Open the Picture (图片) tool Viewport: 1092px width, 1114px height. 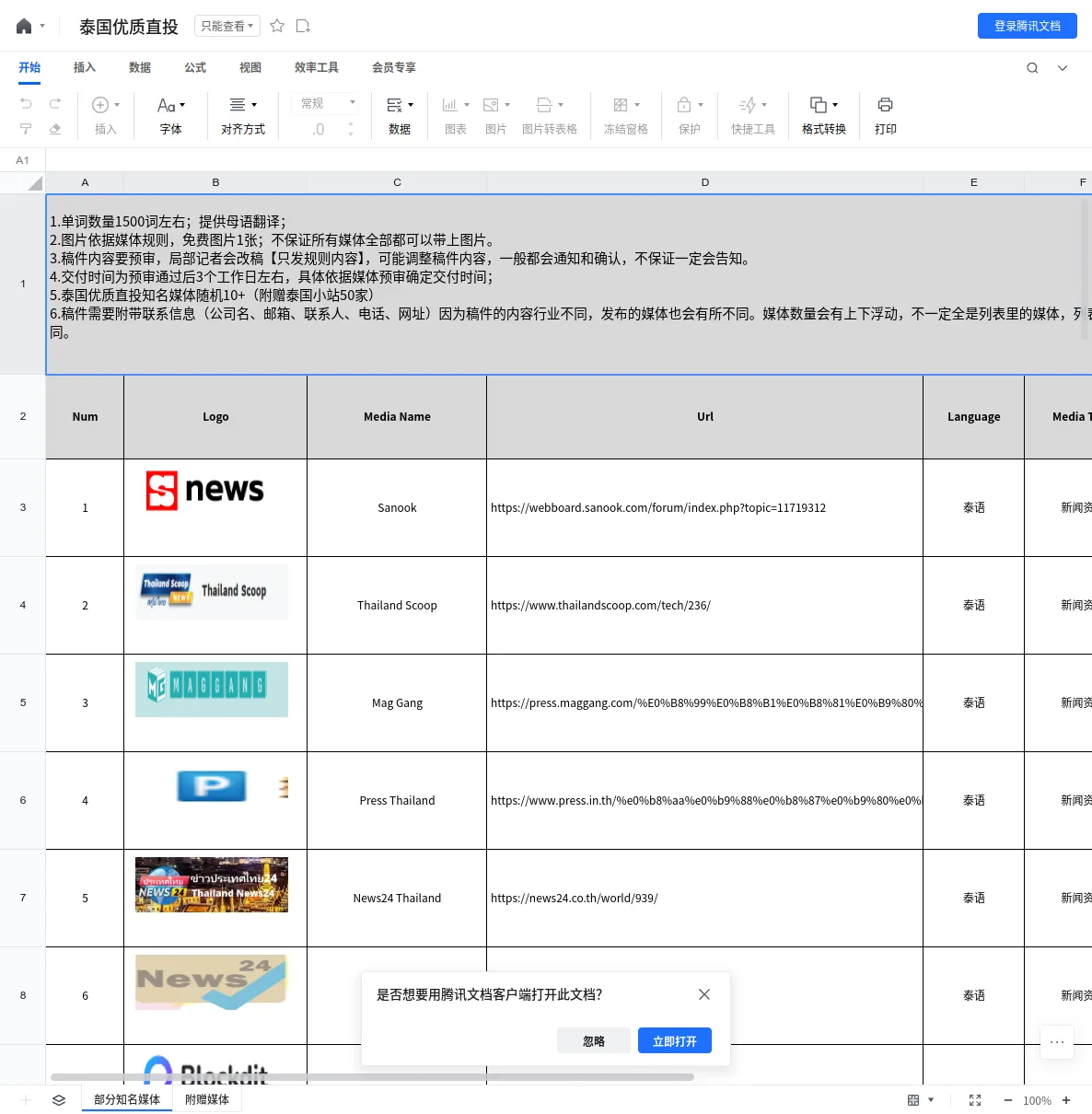pos(496,116)
